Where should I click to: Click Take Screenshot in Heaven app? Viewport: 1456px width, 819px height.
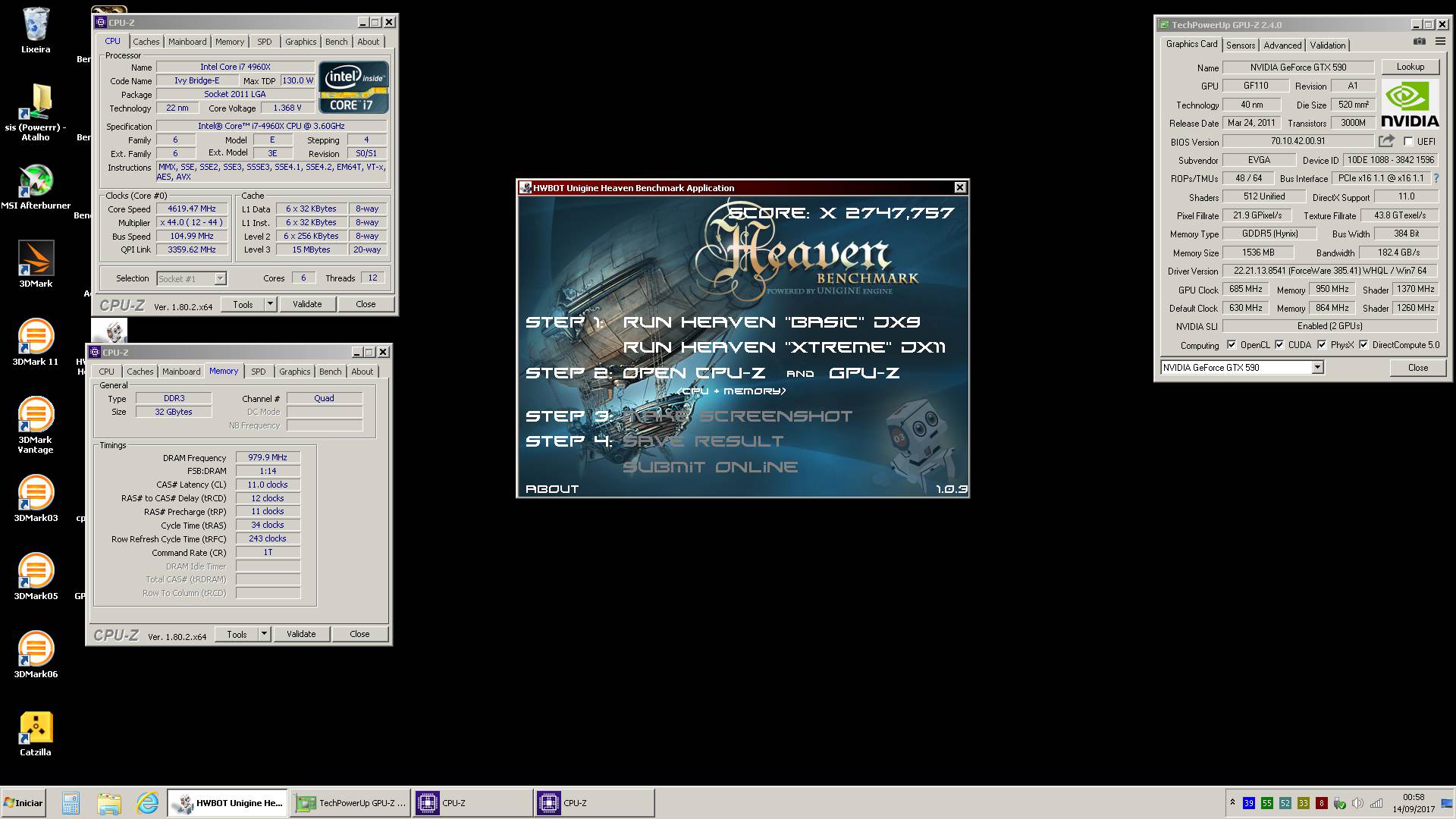(x=738, y=416)
